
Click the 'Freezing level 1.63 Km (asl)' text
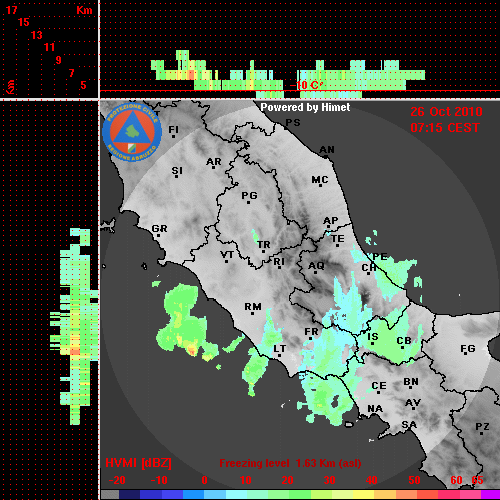290,463
